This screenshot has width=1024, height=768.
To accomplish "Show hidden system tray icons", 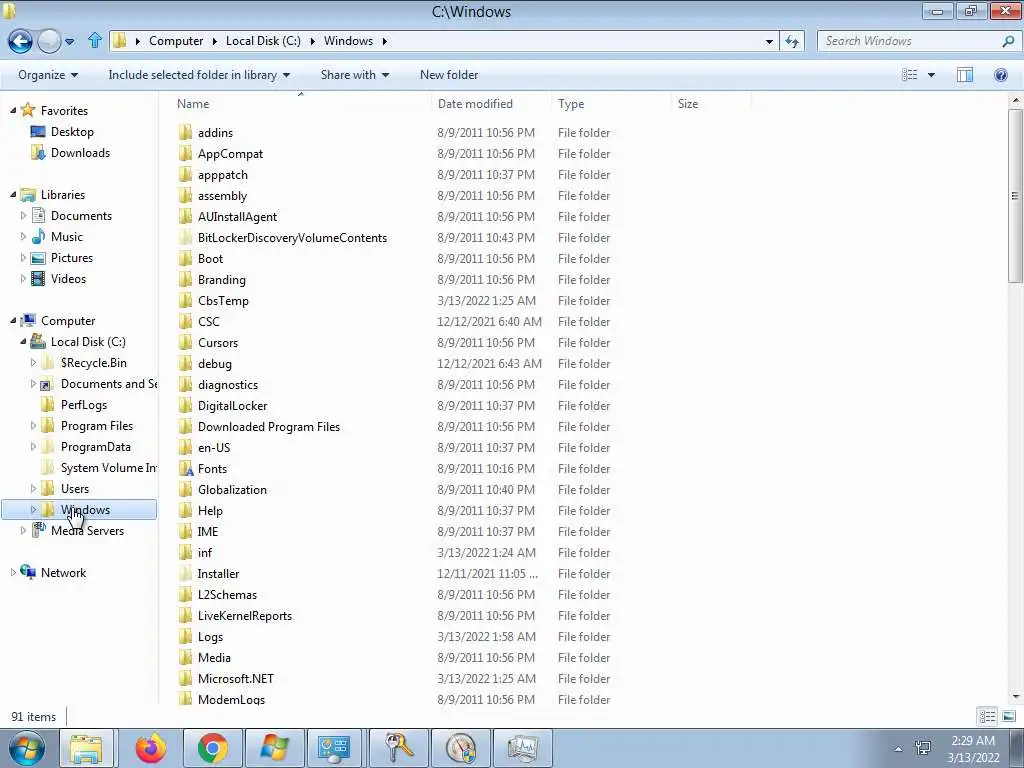I will (x=898, y=748).
